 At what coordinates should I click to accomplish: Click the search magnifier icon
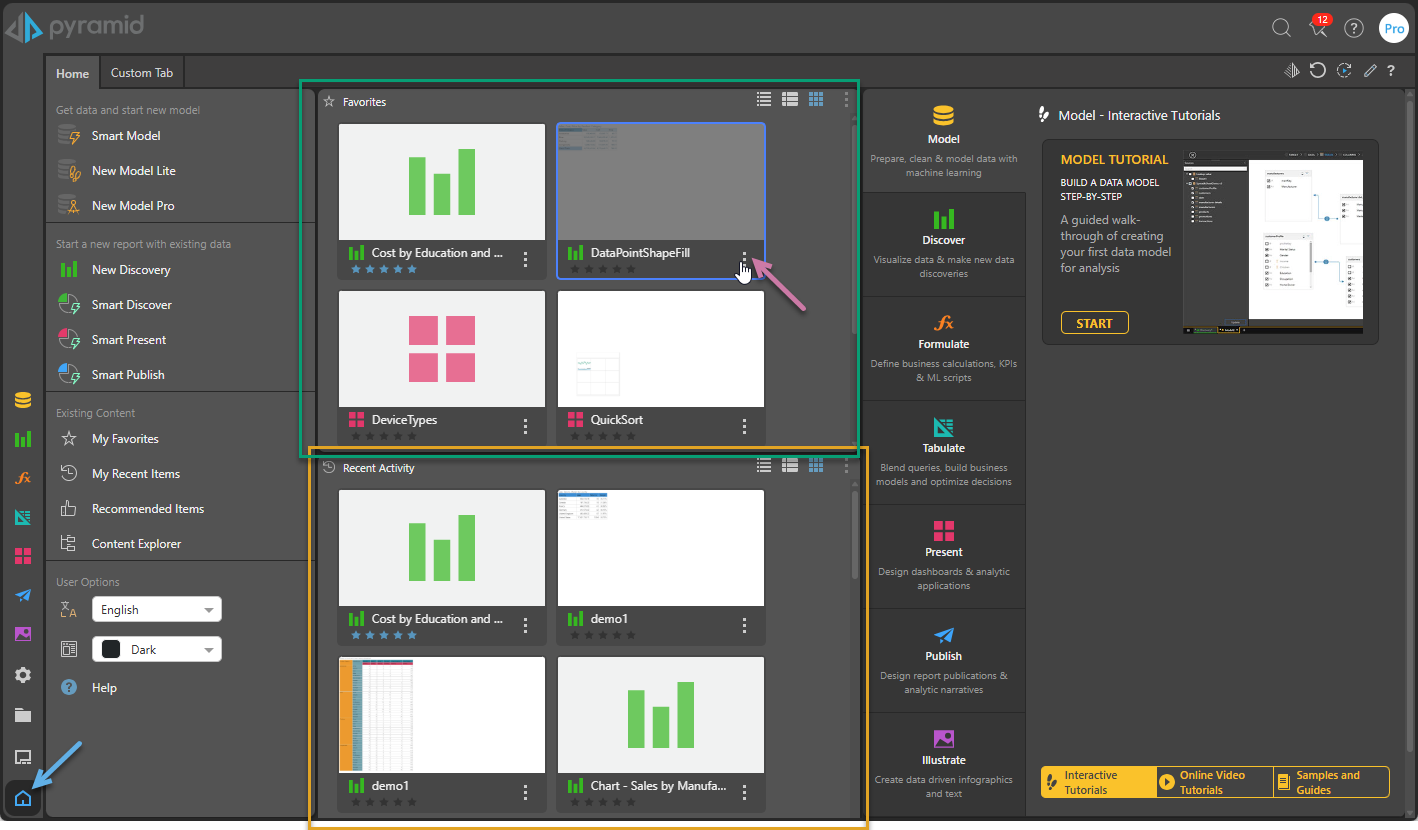point(1281,28)
